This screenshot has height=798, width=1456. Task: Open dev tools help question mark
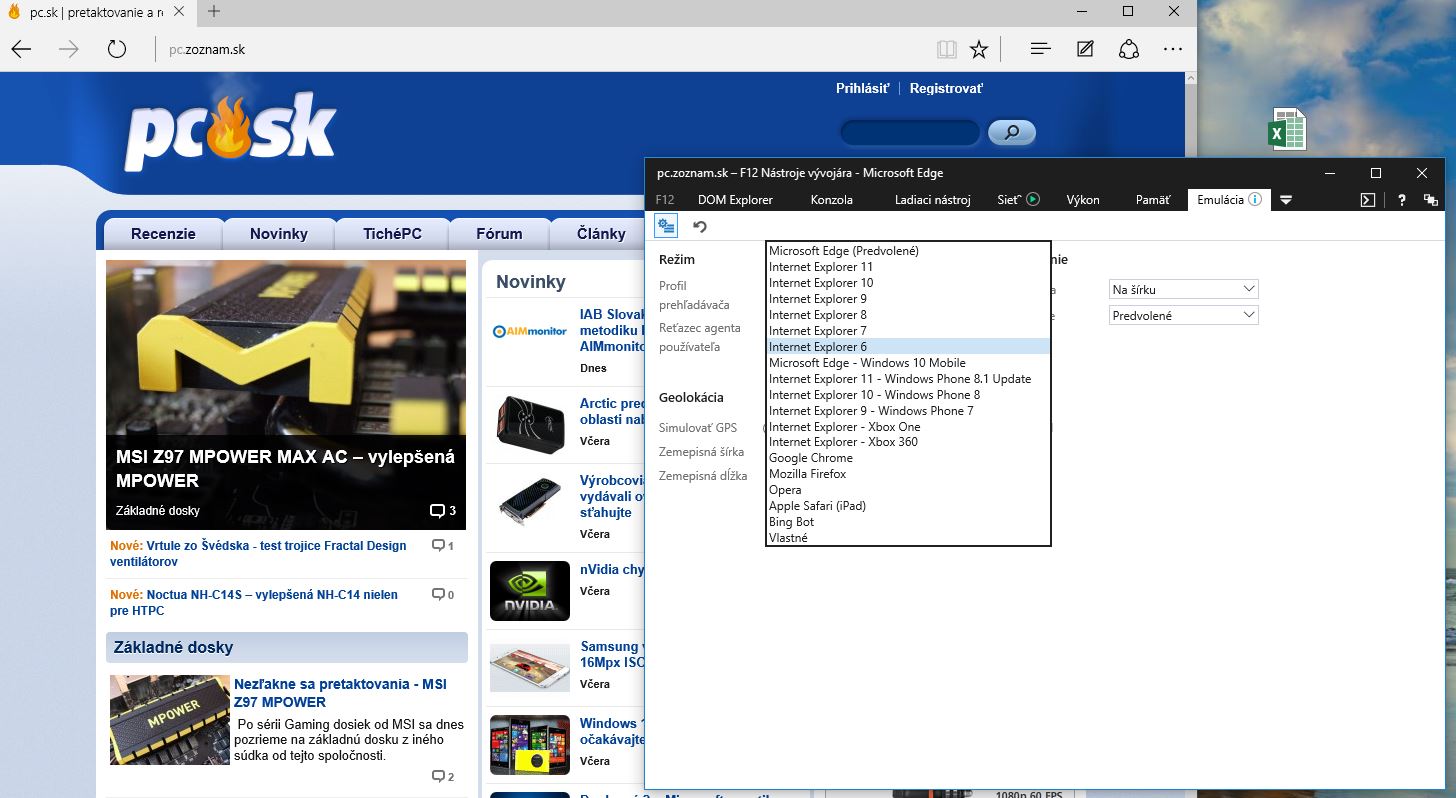point(1402,200)
